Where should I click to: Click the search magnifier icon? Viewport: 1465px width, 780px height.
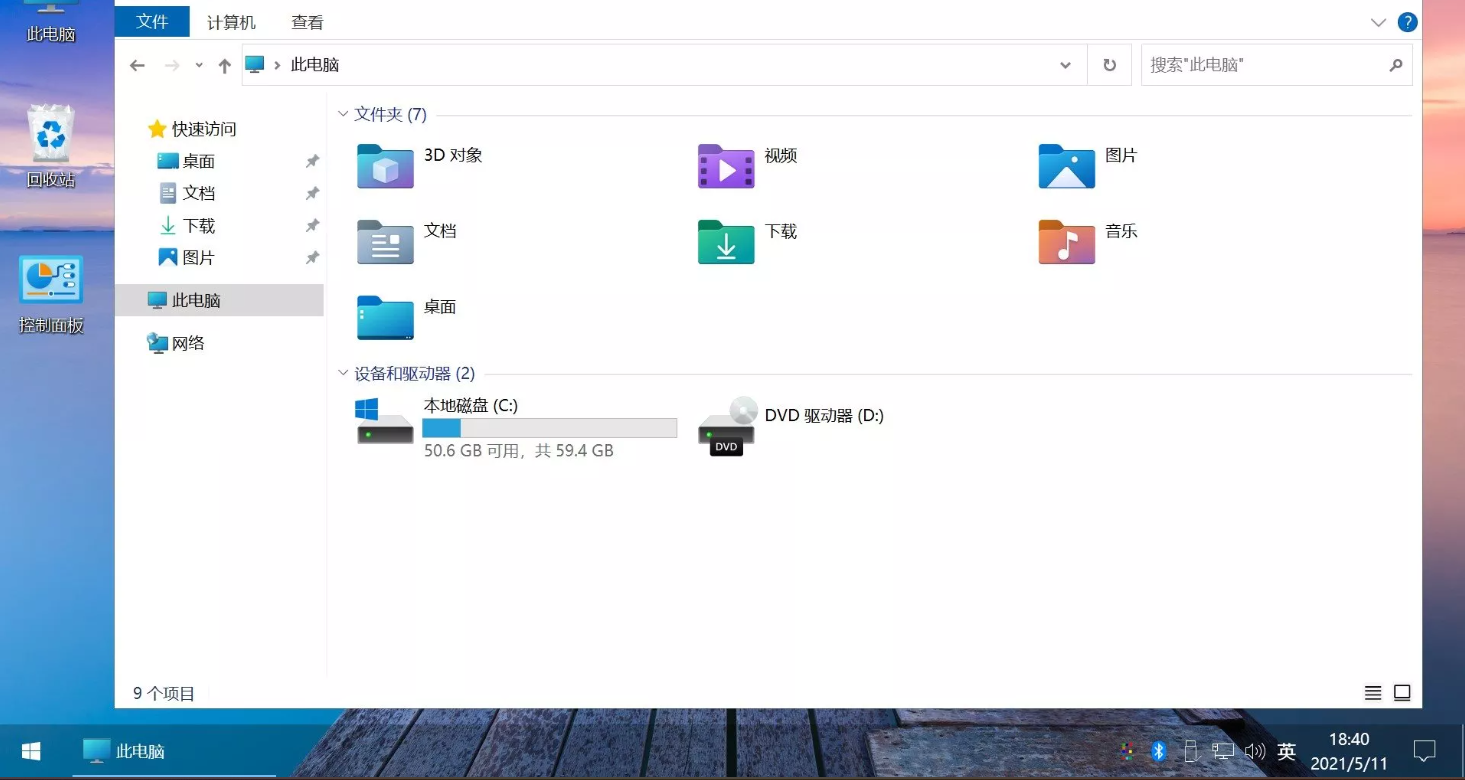[x=1396, y=65]
